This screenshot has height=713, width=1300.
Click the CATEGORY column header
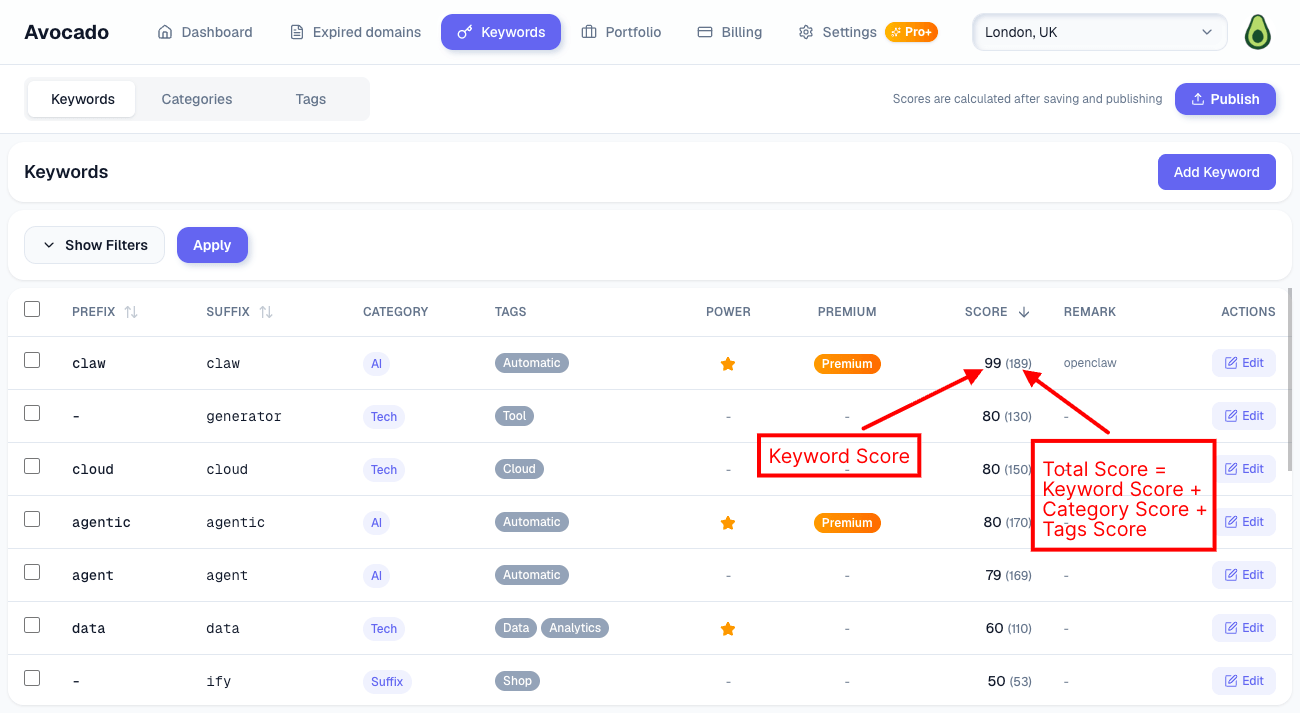point(395,312)
